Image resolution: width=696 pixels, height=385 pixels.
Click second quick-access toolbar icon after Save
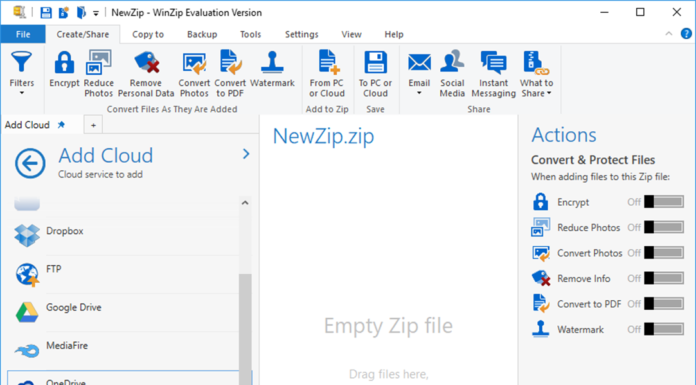pyautogui.click(x=64, y=12)
